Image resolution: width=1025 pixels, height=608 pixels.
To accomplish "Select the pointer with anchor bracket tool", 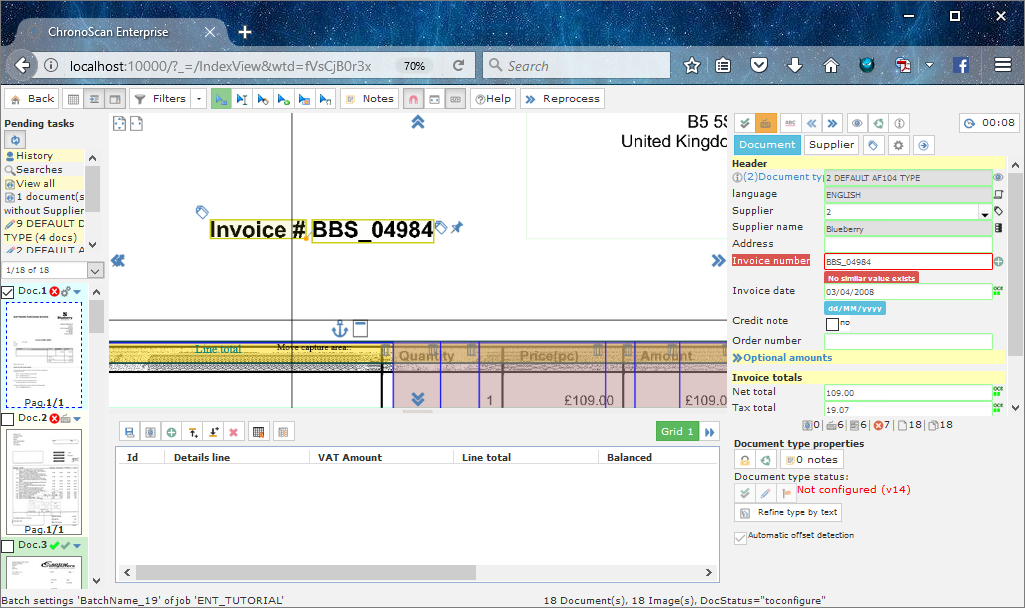I will click(x=326, y=99).
